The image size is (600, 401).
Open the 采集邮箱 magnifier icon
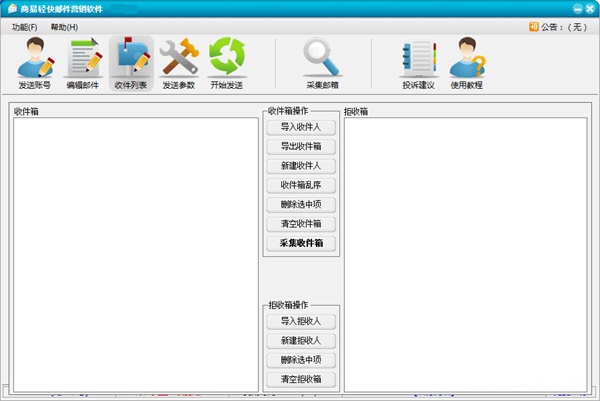tap(323, 64)
